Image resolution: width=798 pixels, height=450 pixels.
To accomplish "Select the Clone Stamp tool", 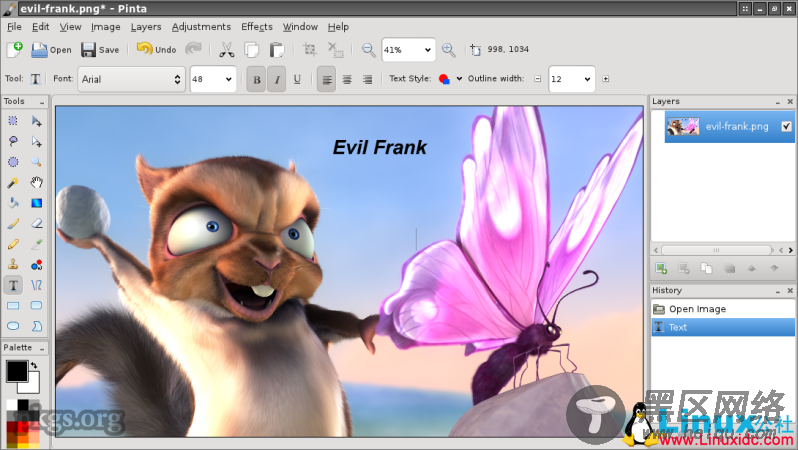I will coord(13,265).
